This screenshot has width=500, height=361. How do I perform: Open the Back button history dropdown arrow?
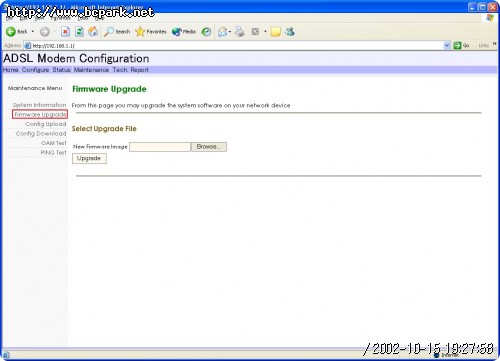pos(33,32)
